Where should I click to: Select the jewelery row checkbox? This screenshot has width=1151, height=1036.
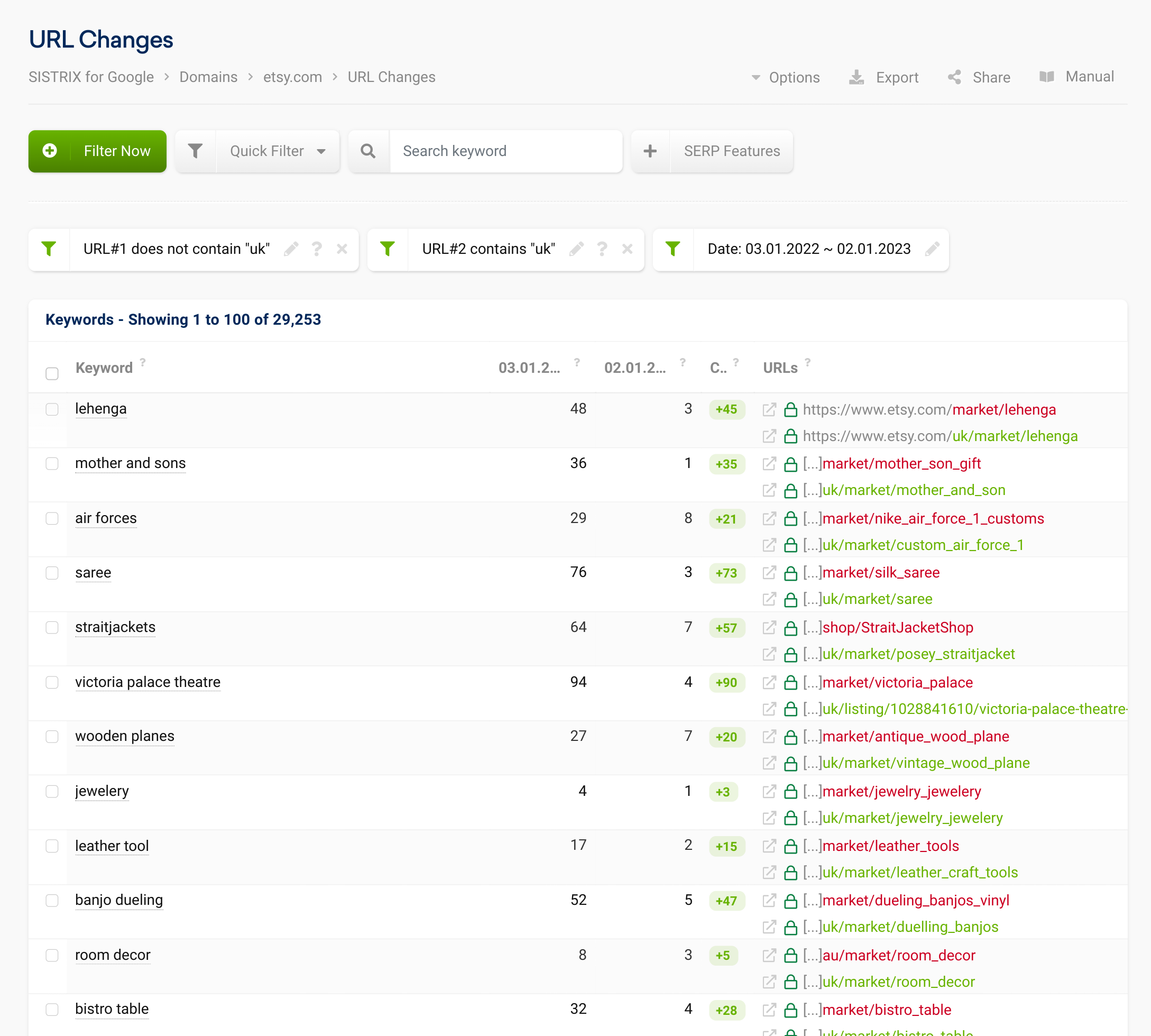tap(52, 791)
